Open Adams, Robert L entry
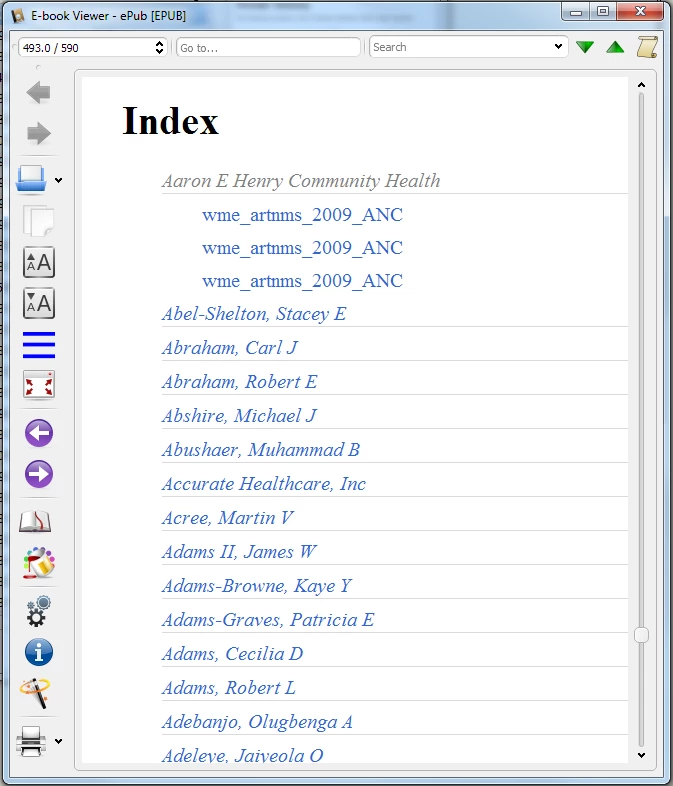 click(x=229, y=688)
